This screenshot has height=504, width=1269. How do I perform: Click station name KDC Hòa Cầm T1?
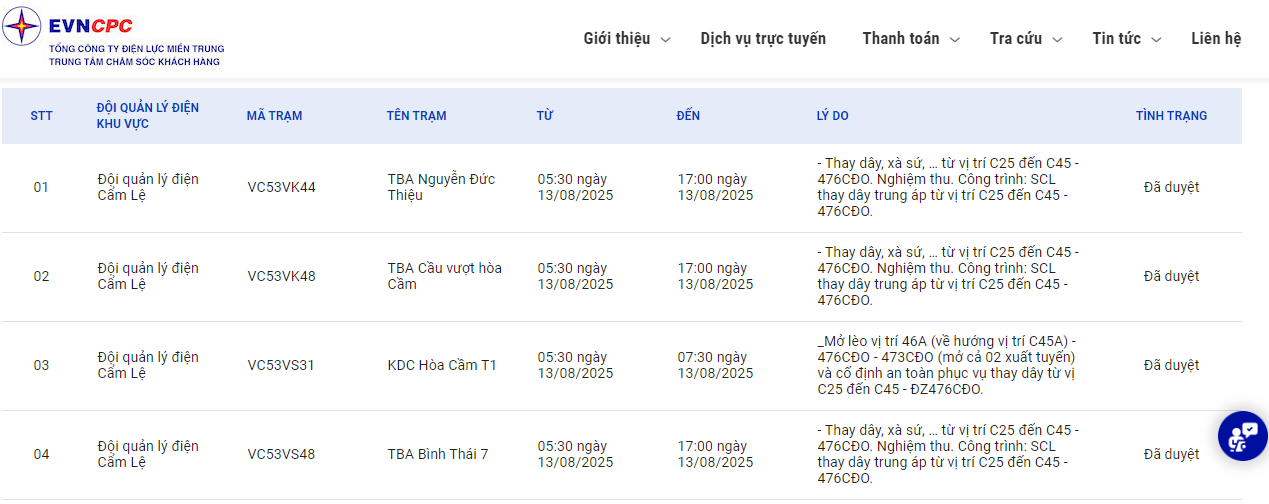tap(441, 365)
